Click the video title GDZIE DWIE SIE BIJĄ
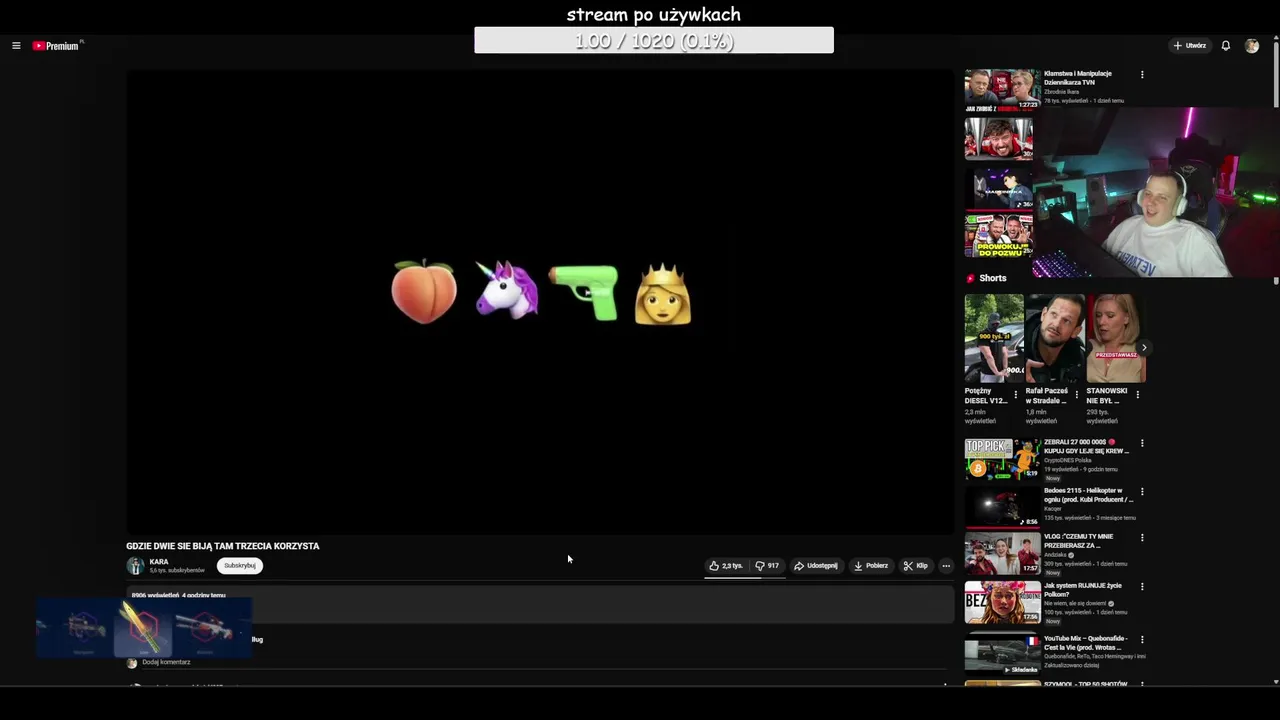 pos(223,546)
